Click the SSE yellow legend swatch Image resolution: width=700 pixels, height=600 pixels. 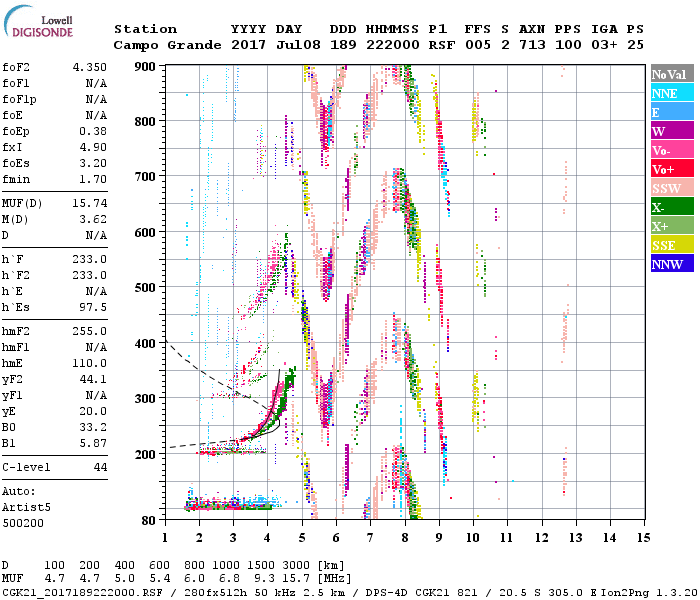668,245
